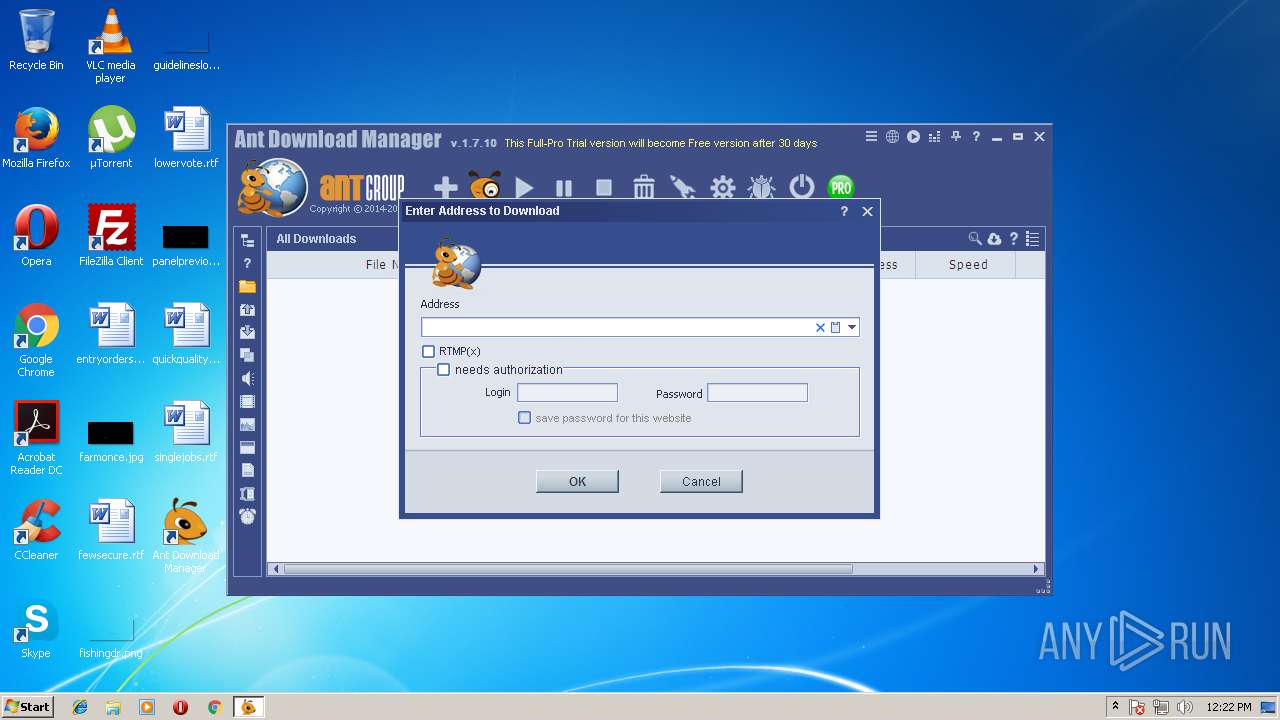1280x720 pixels.
Task: Open Internet Explorer from the taskbar
Action: click(80, 707)
